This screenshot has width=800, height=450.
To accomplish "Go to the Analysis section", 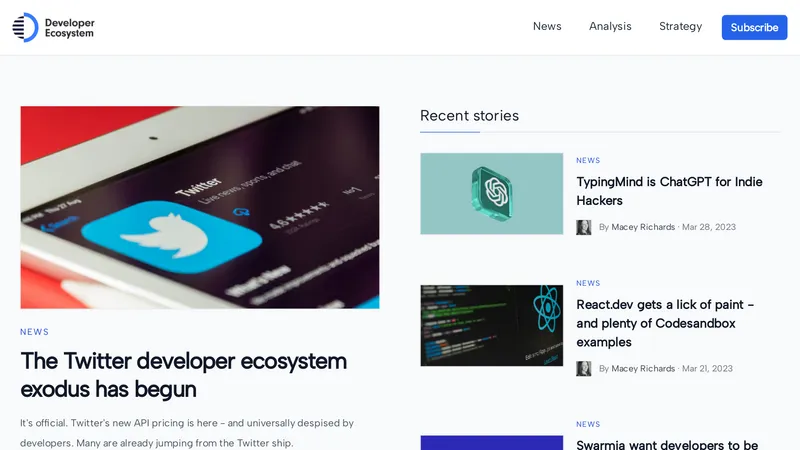I will pos(610,27).
